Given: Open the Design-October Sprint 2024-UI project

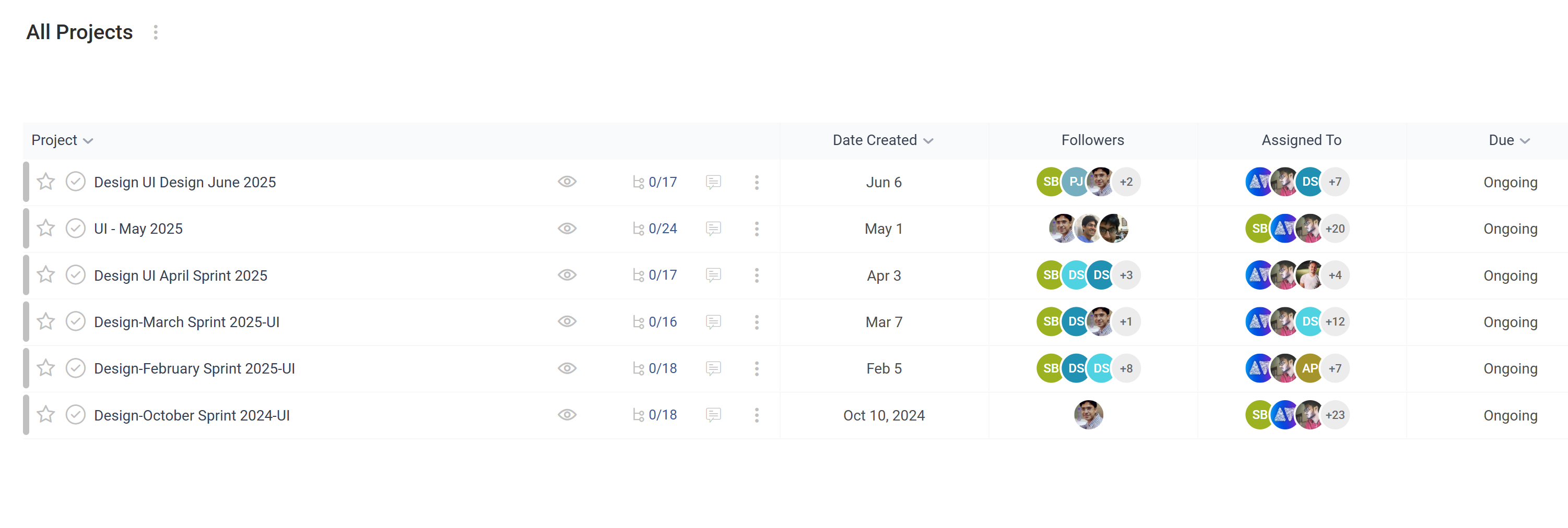Looking at the screenshot, I should (192, 415).
